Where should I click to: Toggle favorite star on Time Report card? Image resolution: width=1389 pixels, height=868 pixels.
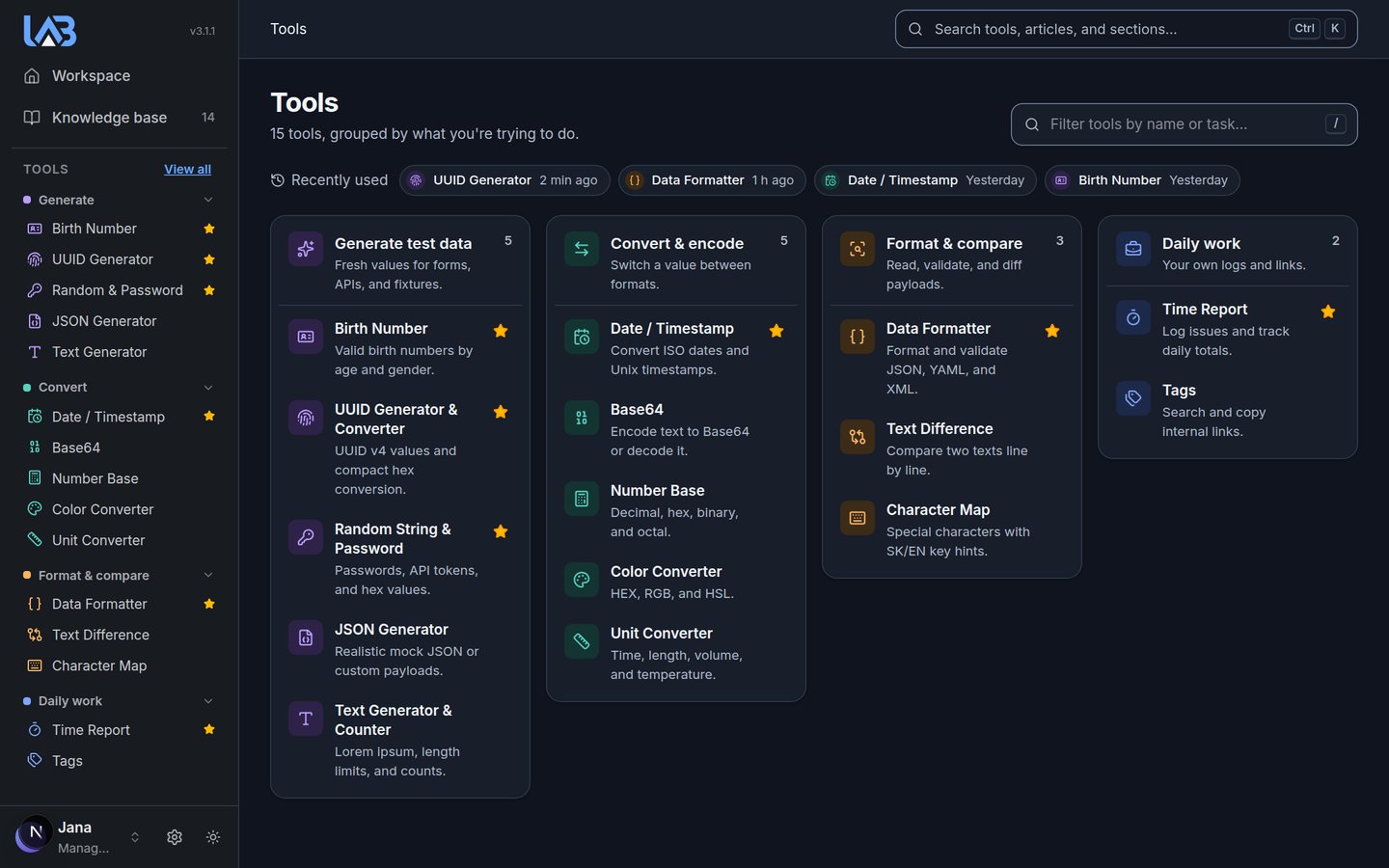[1328, 312]
